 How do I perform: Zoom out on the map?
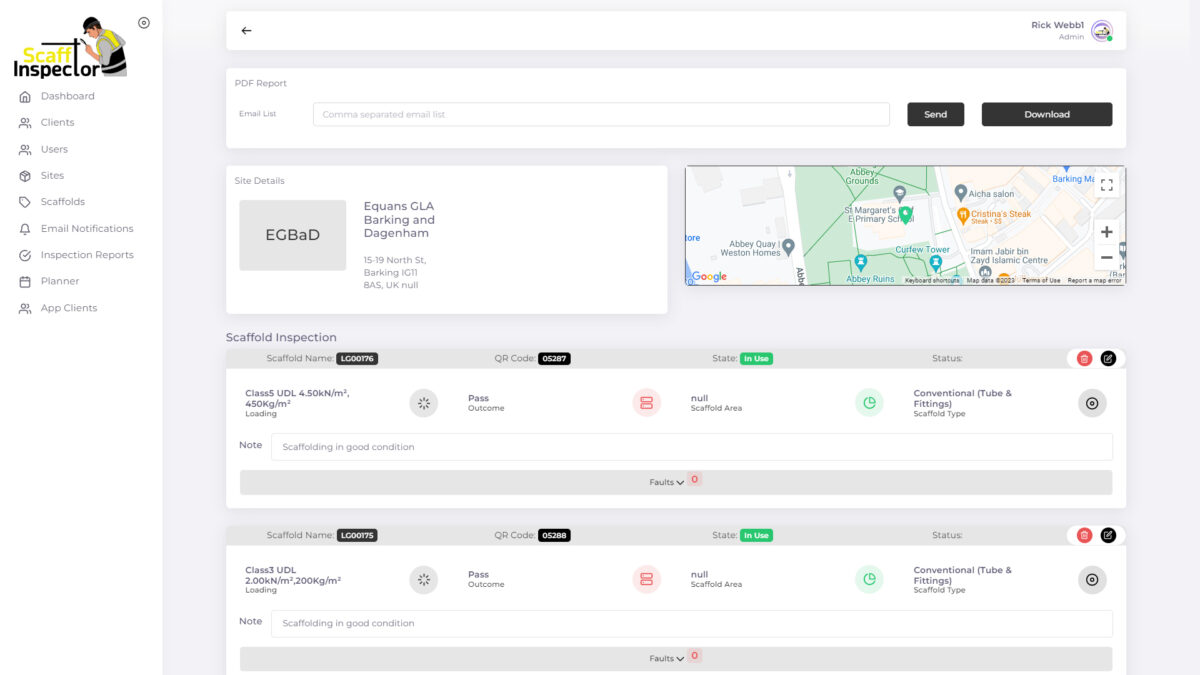click(x=1106, y=258)
